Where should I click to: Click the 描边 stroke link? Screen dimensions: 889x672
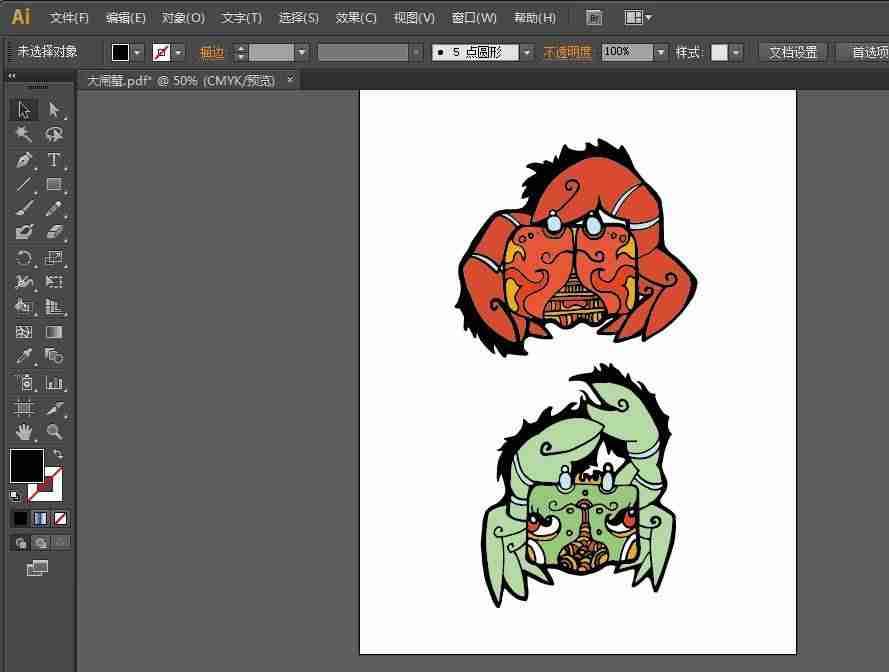(212, 53)
